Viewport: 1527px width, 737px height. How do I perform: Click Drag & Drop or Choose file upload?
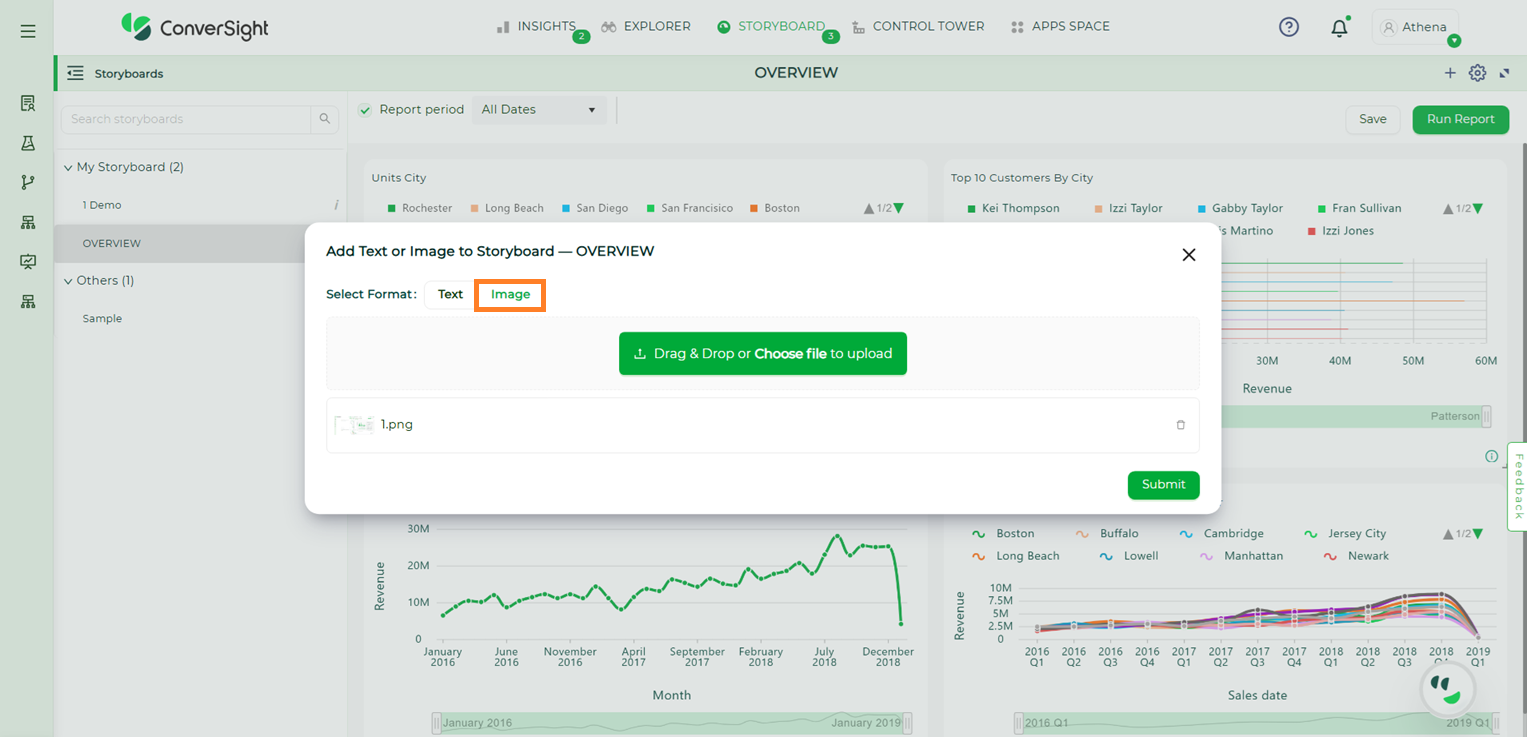coord(763,354)
